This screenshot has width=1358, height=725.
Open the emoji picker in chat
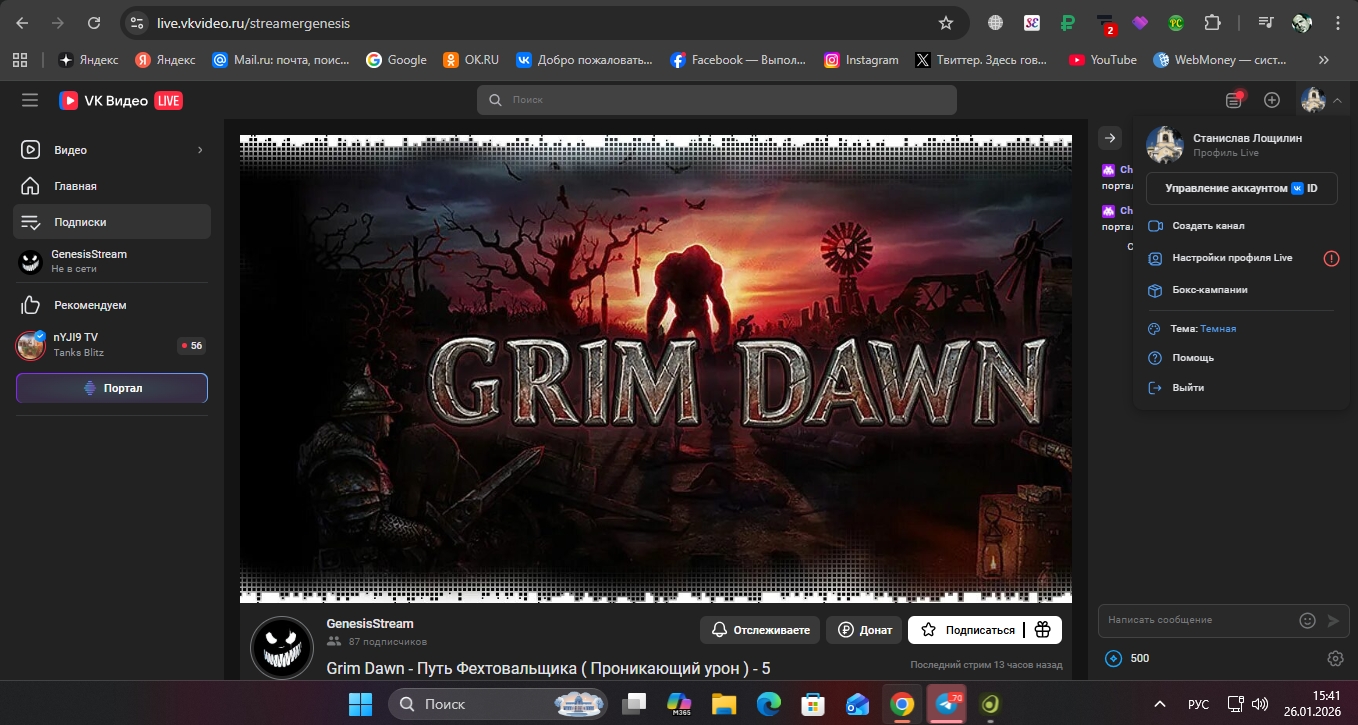pos(1307,620)
